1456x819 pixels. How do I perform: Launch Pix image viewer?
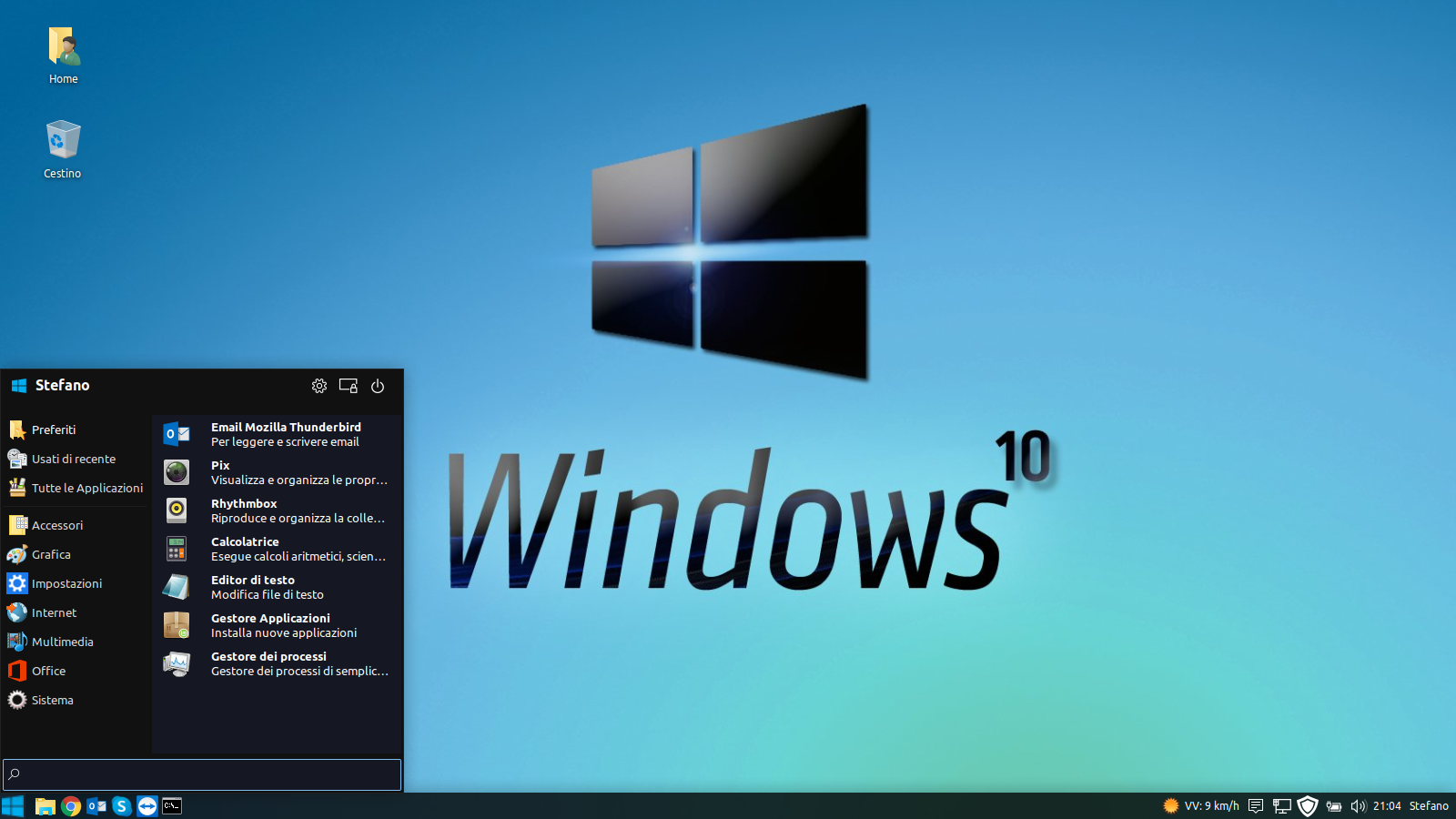pos(277,472)
